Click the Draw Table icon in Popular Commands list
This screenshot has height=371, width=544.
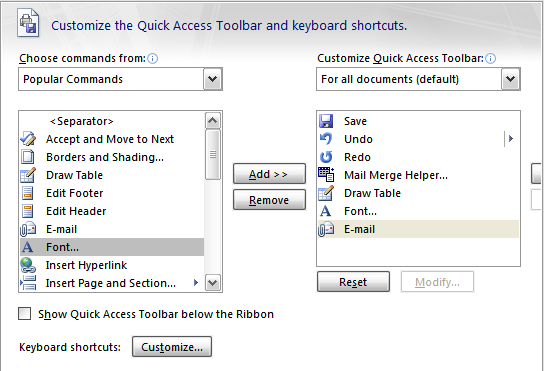[28, 175]
